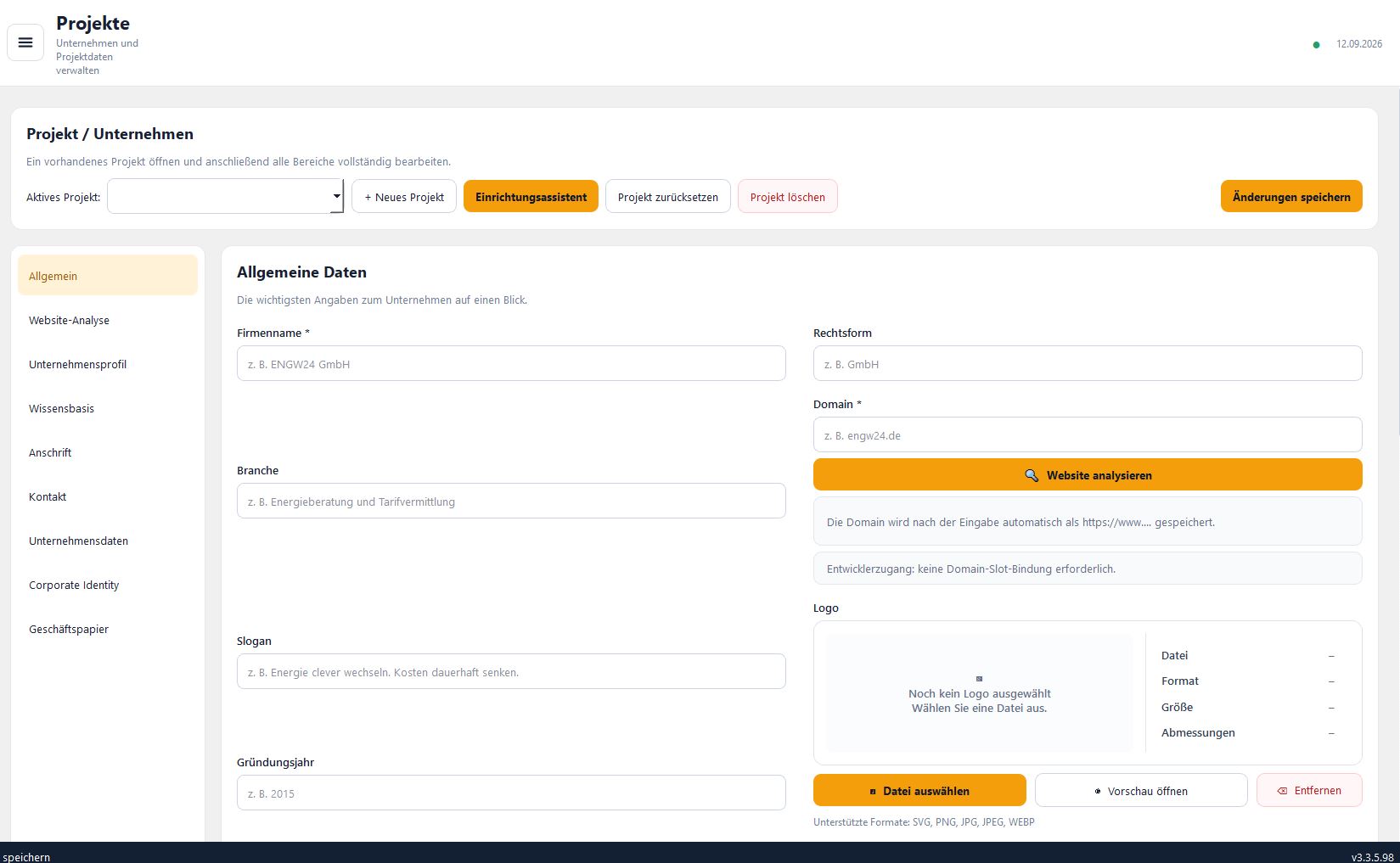
Task: Click the Entwicklerzugang info note
Action: click(x=1088, y=569)
